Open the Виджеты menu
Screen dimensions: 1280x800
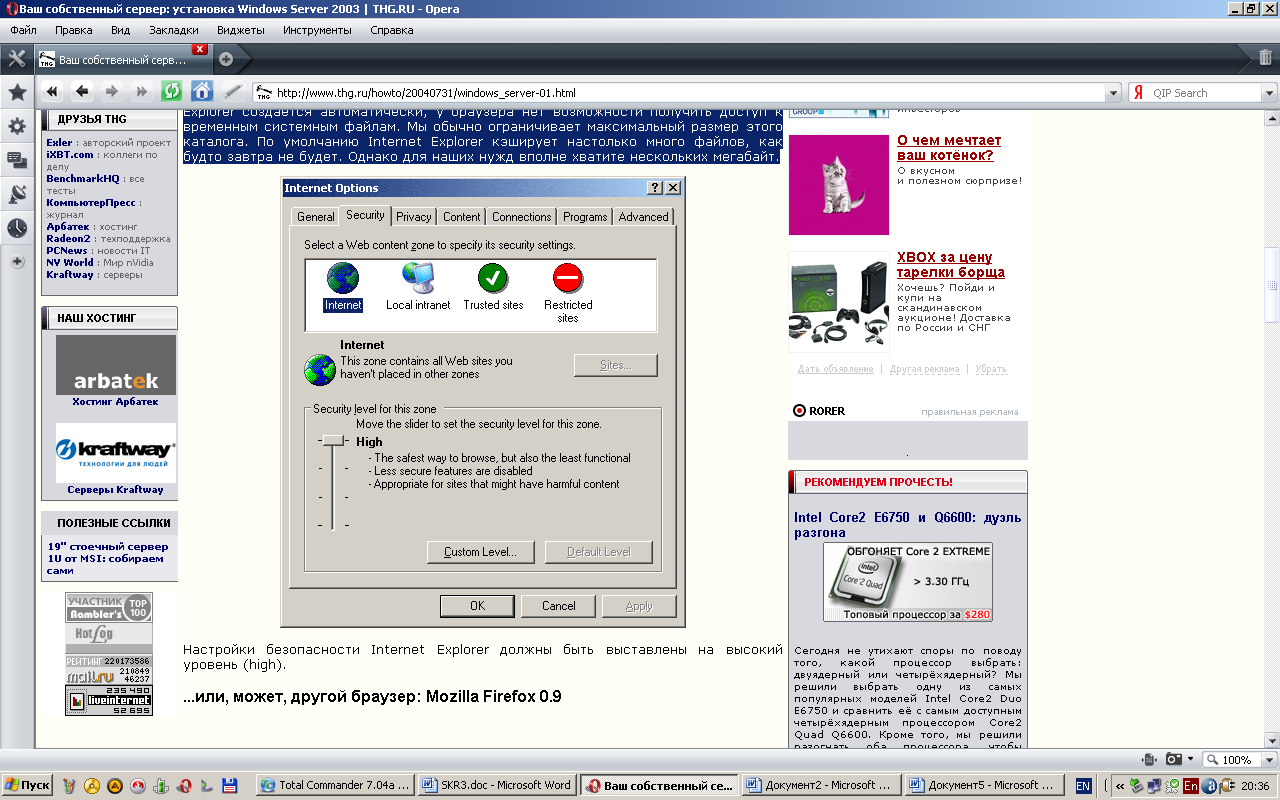(x=241, y=30)
